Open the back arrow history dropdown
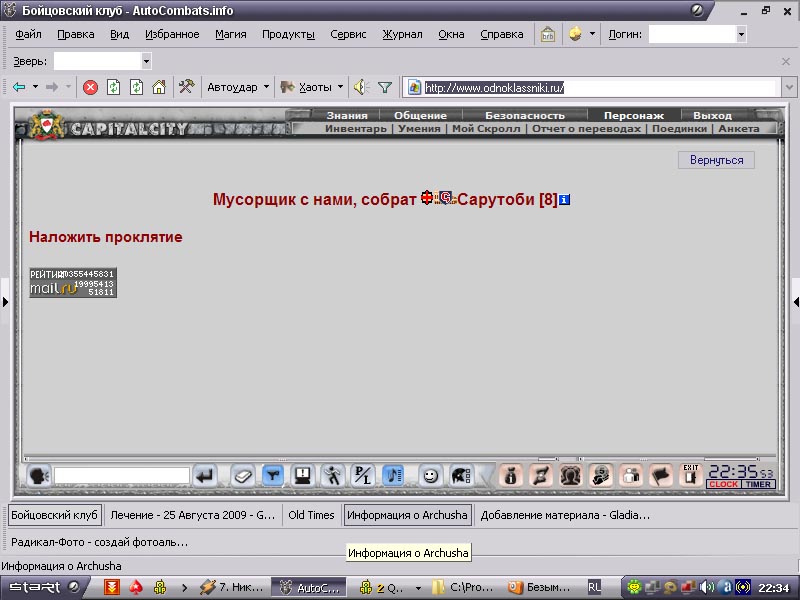This screenshot has width=800, height=600. point(35,87)
